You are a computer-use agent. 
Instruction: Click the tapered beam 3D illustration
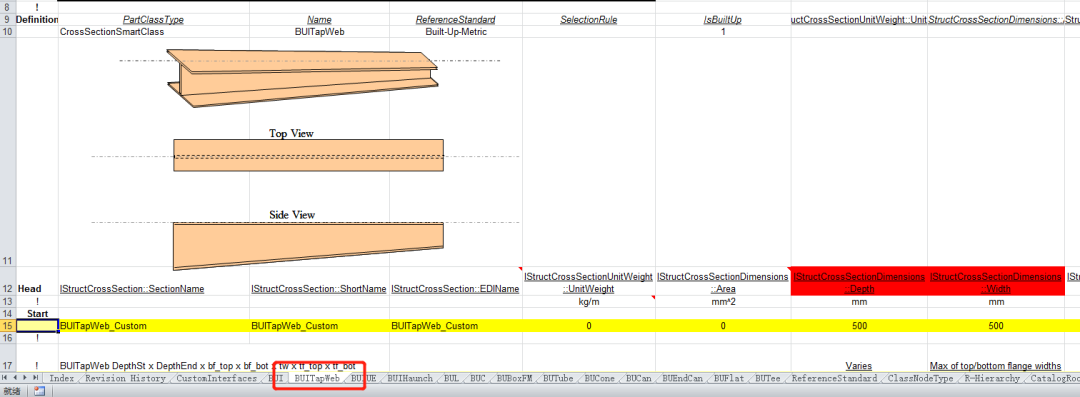coord(302,77)
